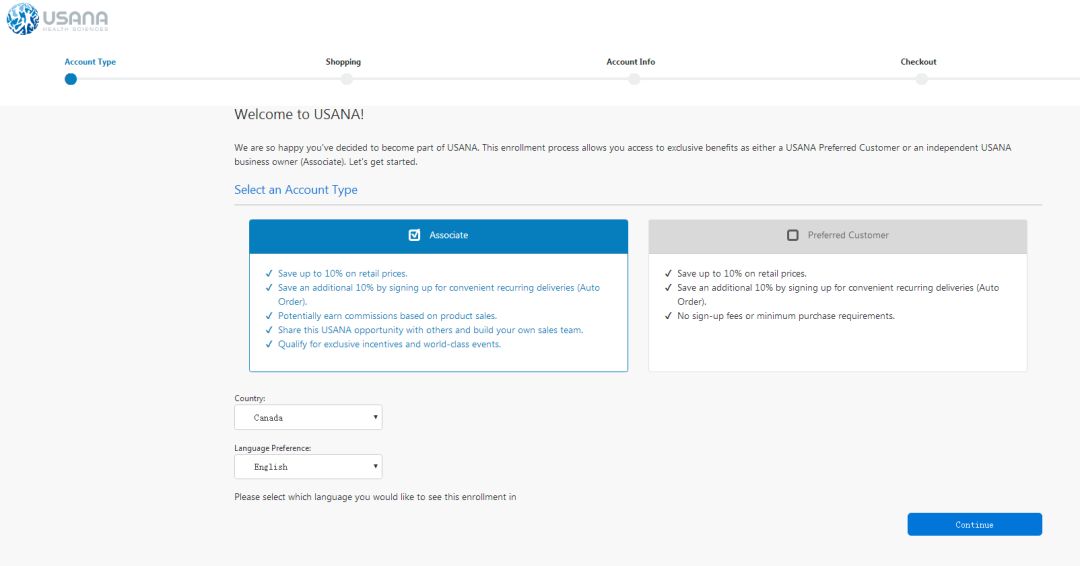Open the Language Preference dropdown showing English
The image size is (1080, 566).
tap(308, 467)
